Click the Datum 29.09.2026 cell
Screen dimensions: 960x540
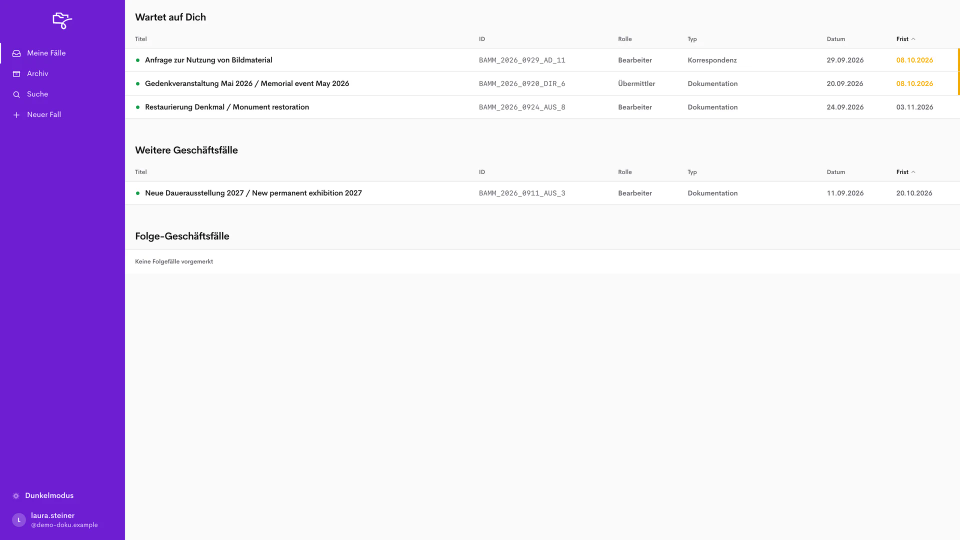coord(845,60)
